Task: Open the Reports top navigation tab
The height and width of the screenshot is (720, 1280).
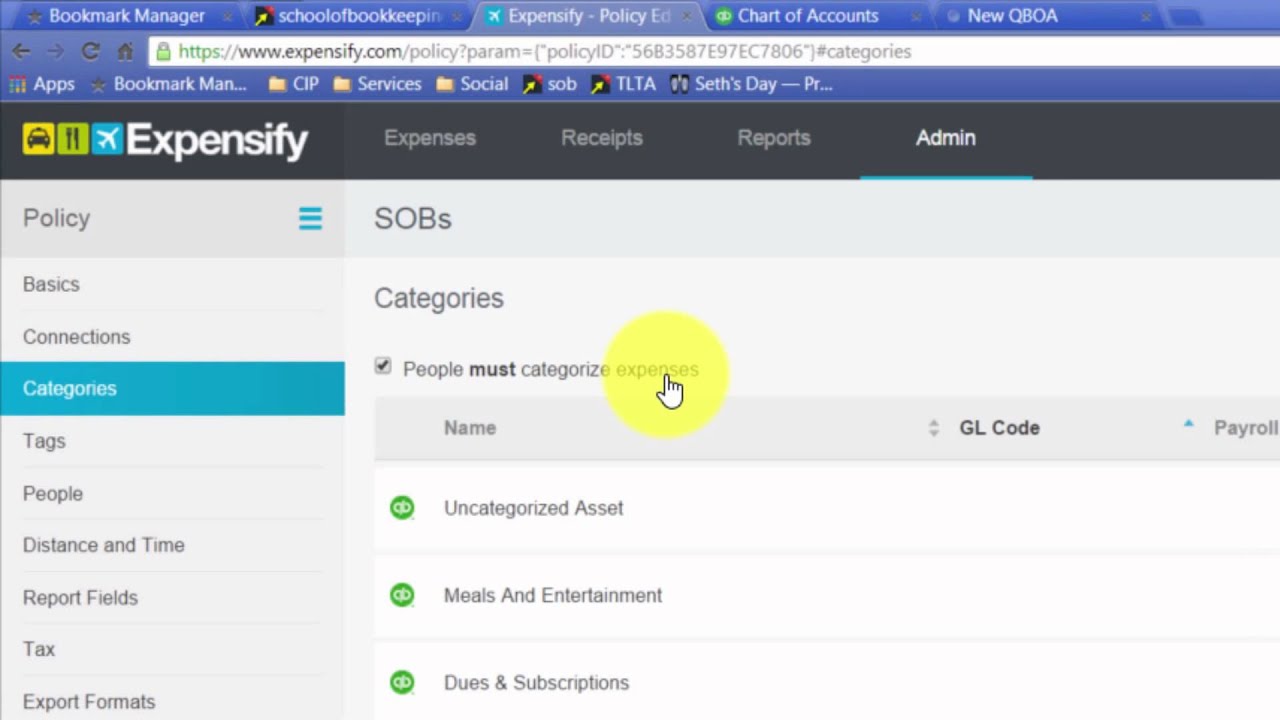Action: [774, 138]
